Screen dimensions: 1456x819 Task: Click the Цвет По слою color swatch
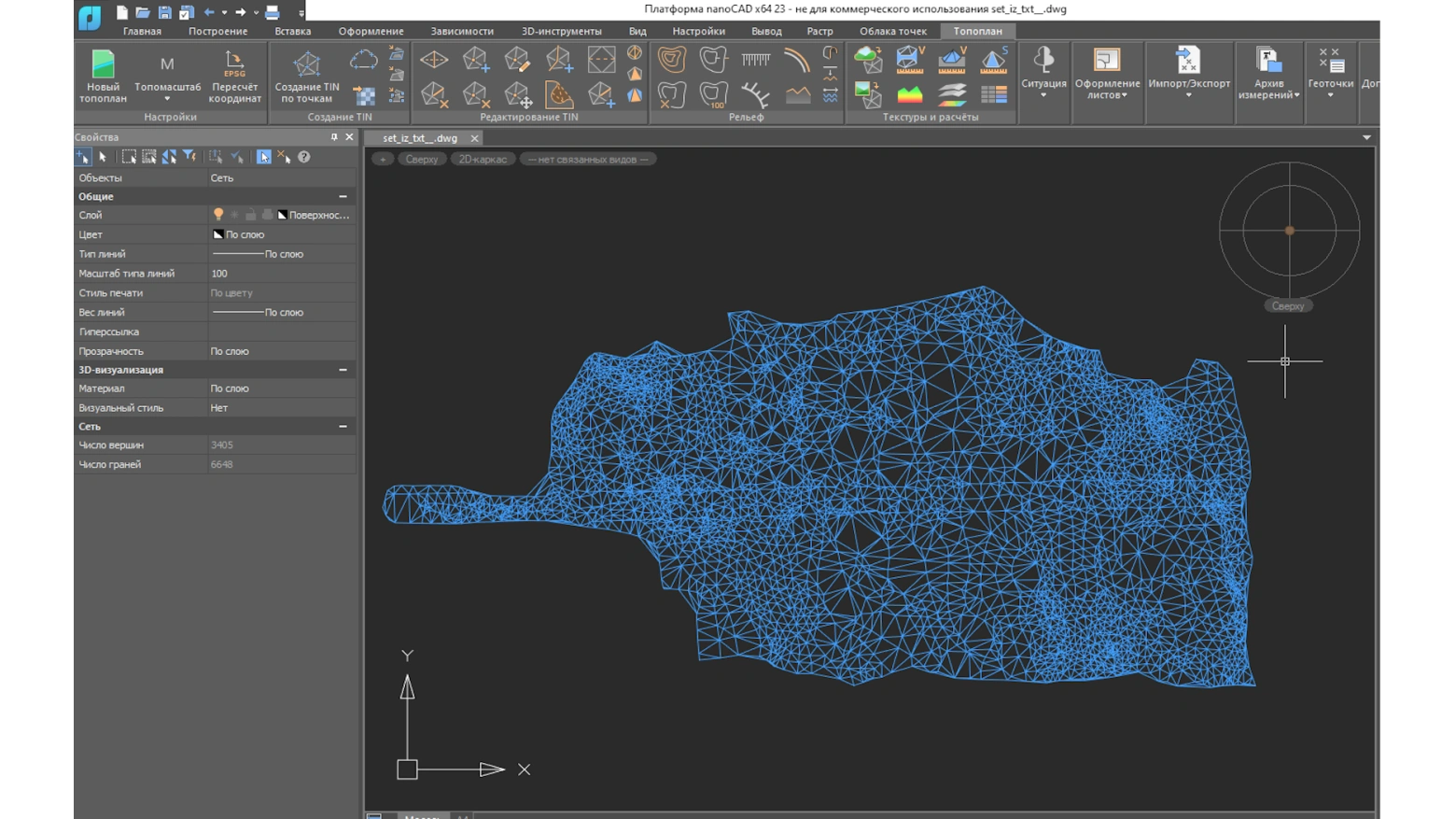point(218,234)
